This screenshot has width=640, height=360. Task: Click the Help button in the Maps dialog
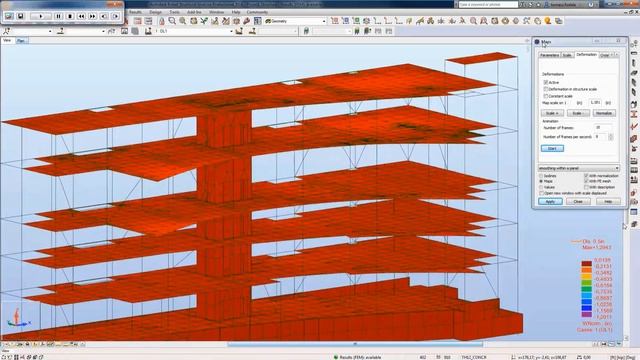click(608, 202)
